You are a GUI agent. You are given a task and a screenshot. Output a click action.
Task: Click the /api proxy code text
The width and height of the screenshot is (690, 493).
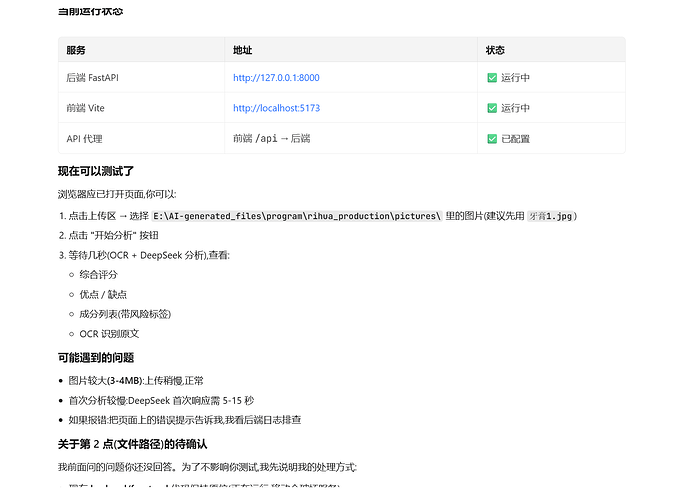click(x=266, y=139)
